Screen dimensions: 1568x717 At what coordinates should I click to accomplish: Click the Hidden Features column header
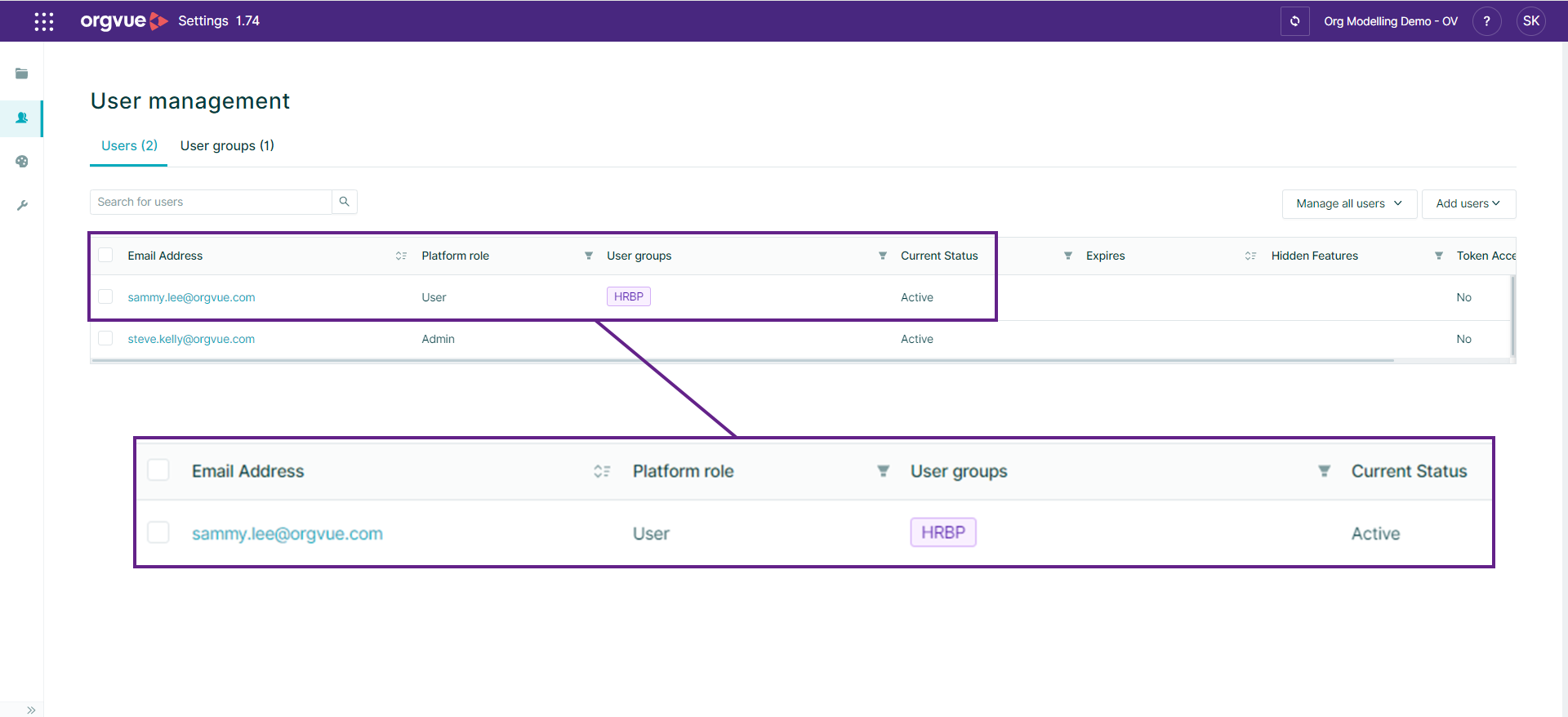[1314, 256]
